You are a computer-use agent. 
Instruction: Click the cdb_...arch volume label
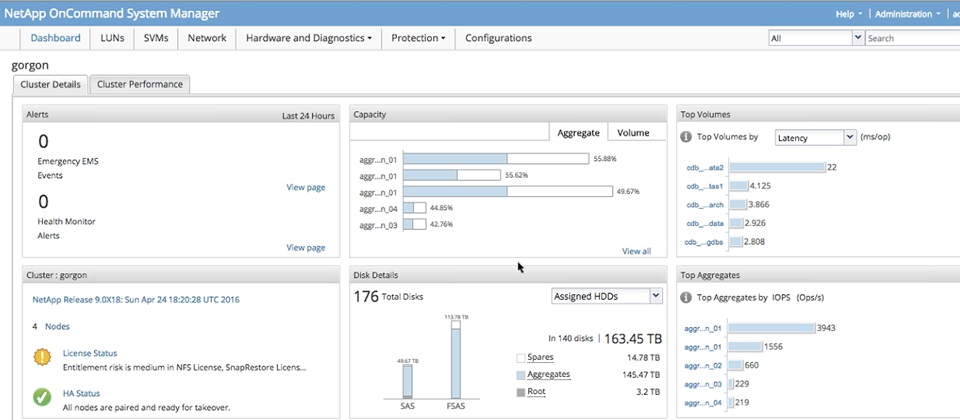(705, 205)
